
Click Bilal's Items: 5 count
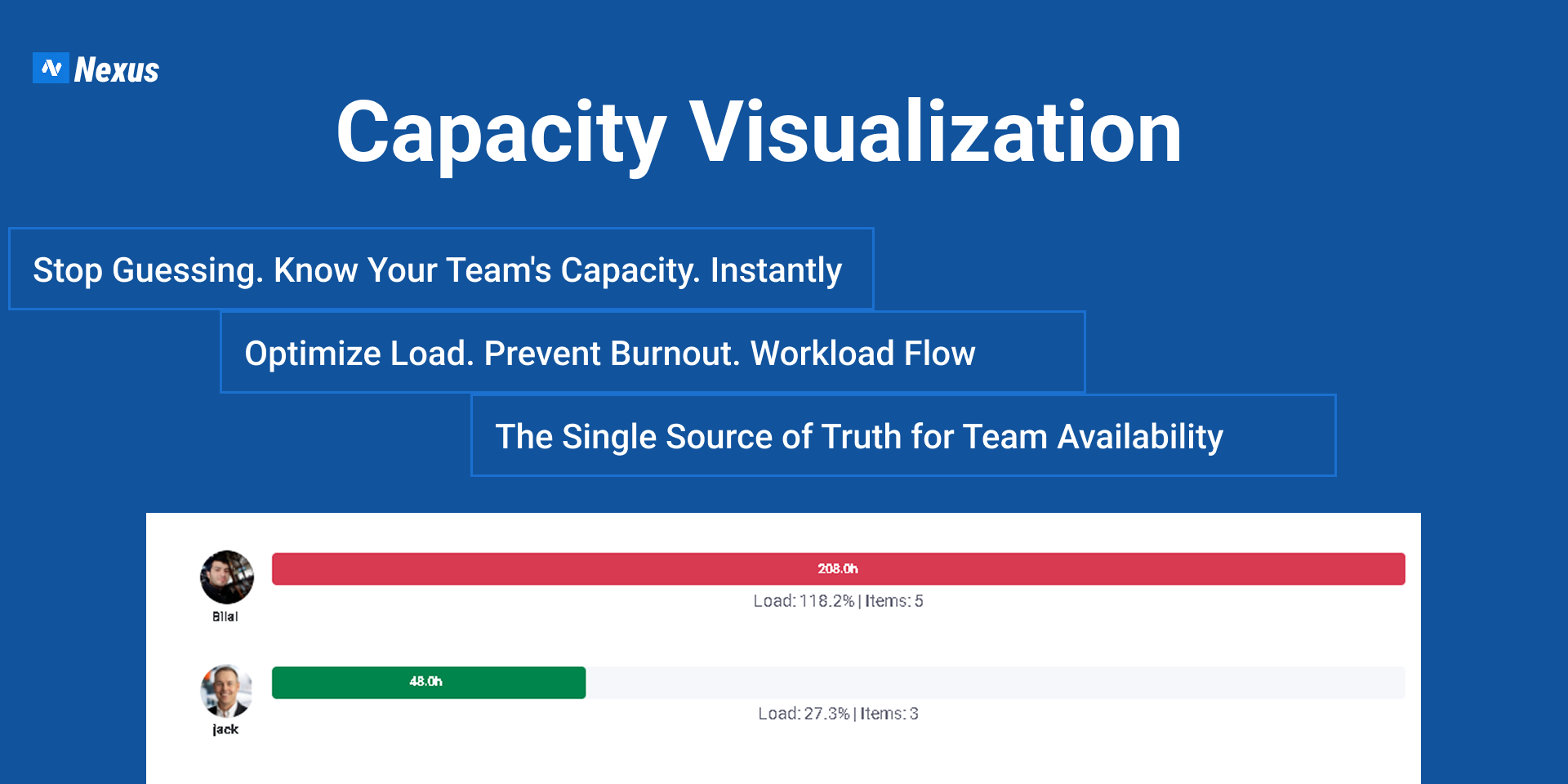pos(894,601)
